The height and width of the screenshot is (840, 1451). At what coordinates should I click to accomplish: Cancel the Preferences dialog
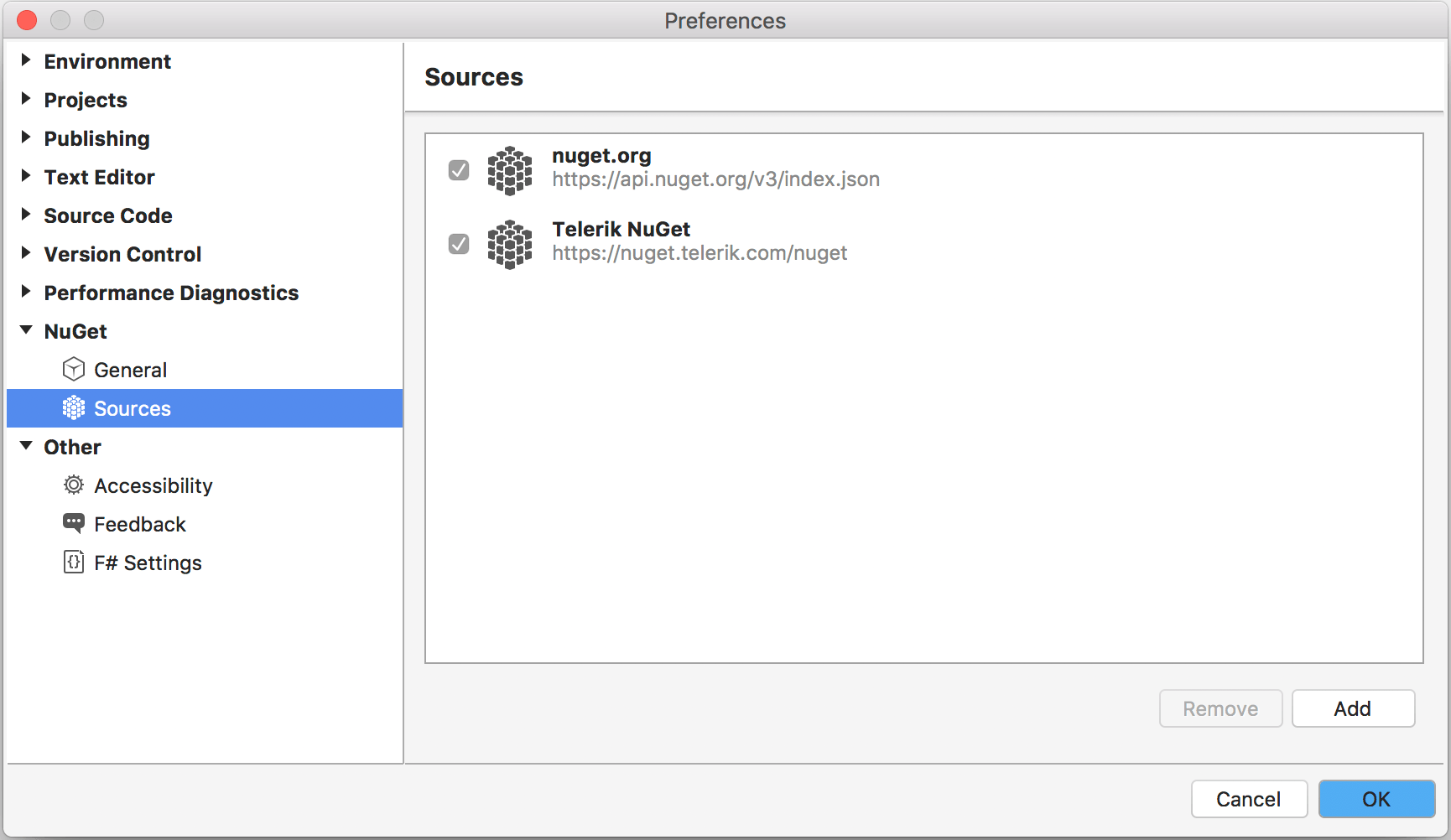tap(1249, 799)
